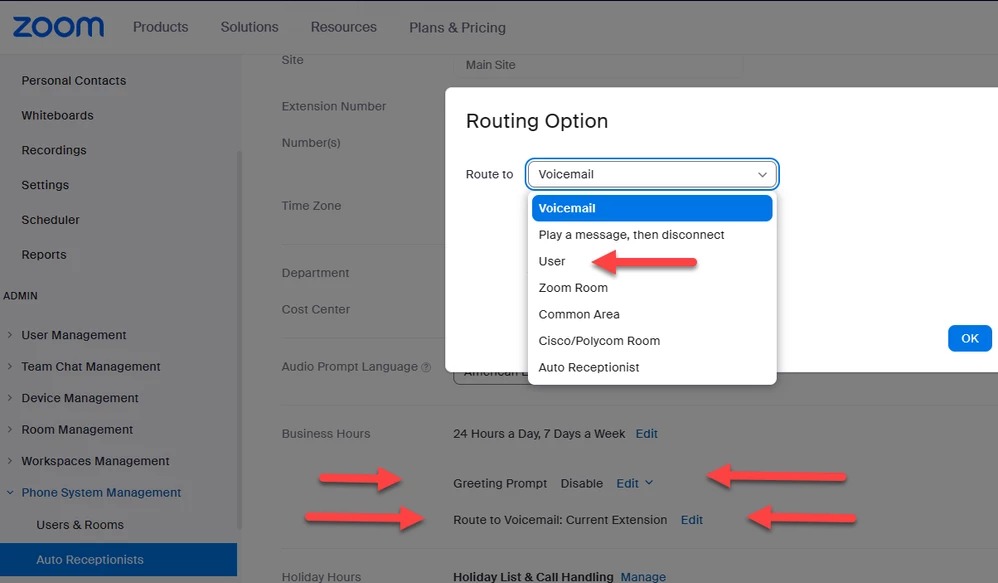Viewport: 998px width, 583px height.
Task: Open Personal Contacts in sidebar
Action: [x=74, y=81]
